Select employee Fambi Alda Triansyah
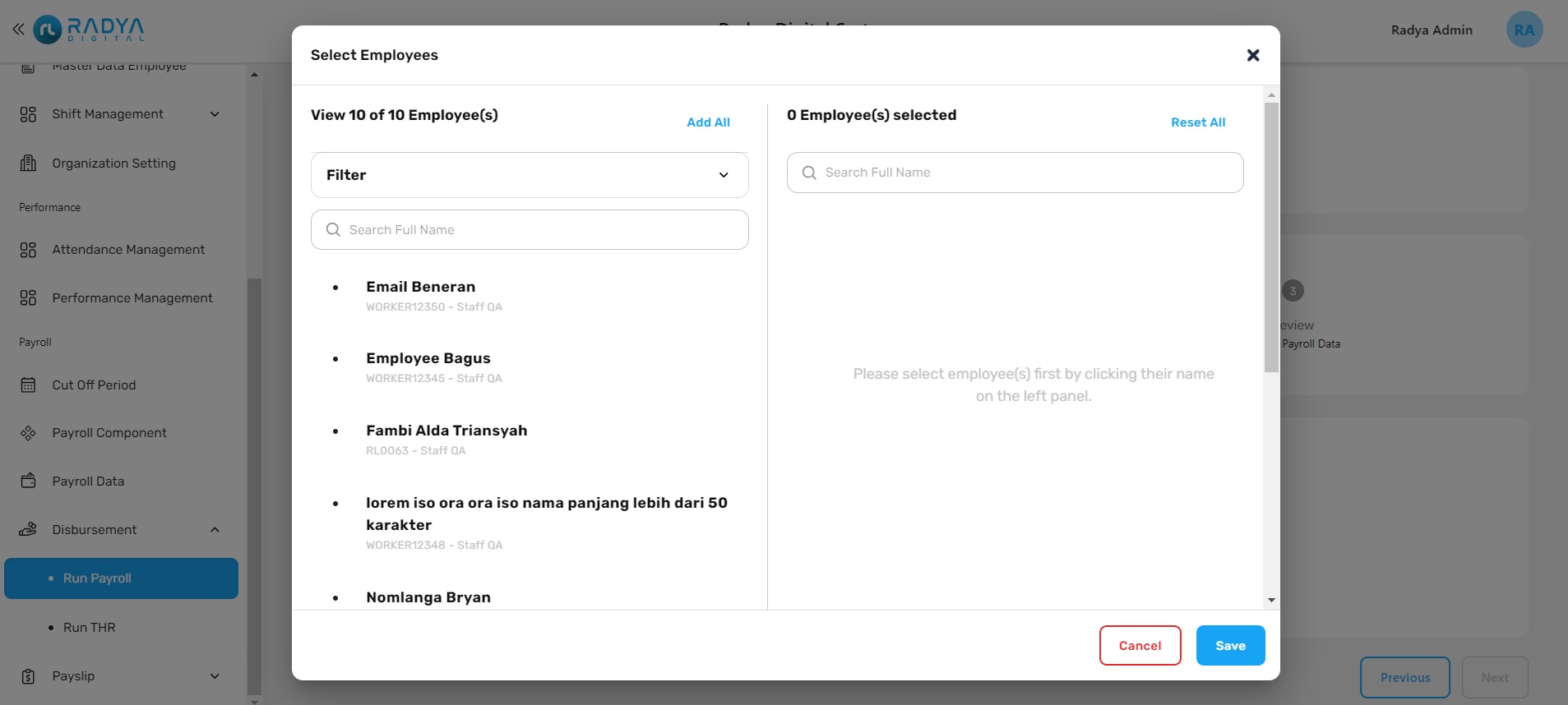 point(446,431)
